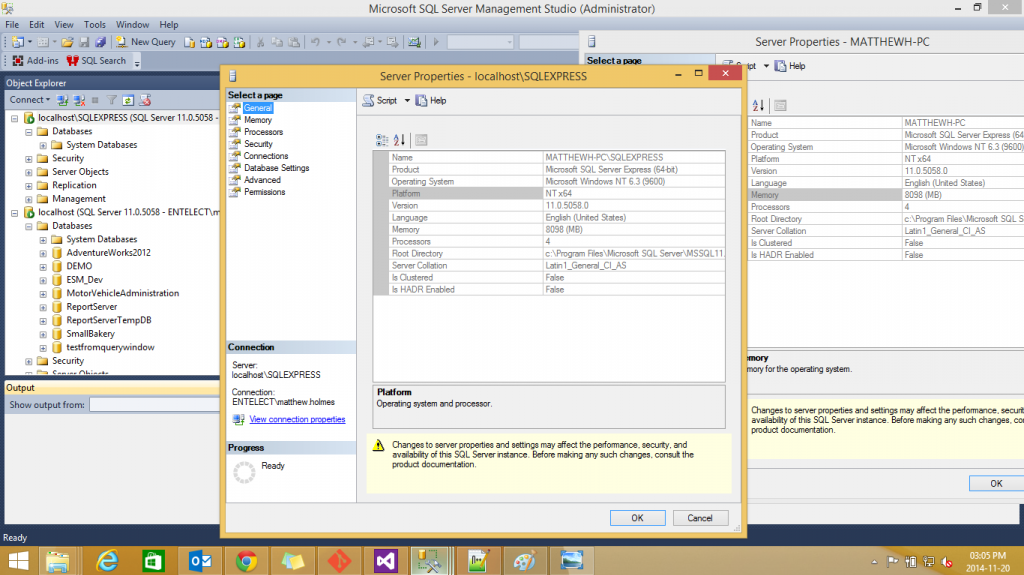Click OK in localhost\SQLEXPRESS properties dialog
Viewport: 1024px width, 575px height.
pos(637,518)
